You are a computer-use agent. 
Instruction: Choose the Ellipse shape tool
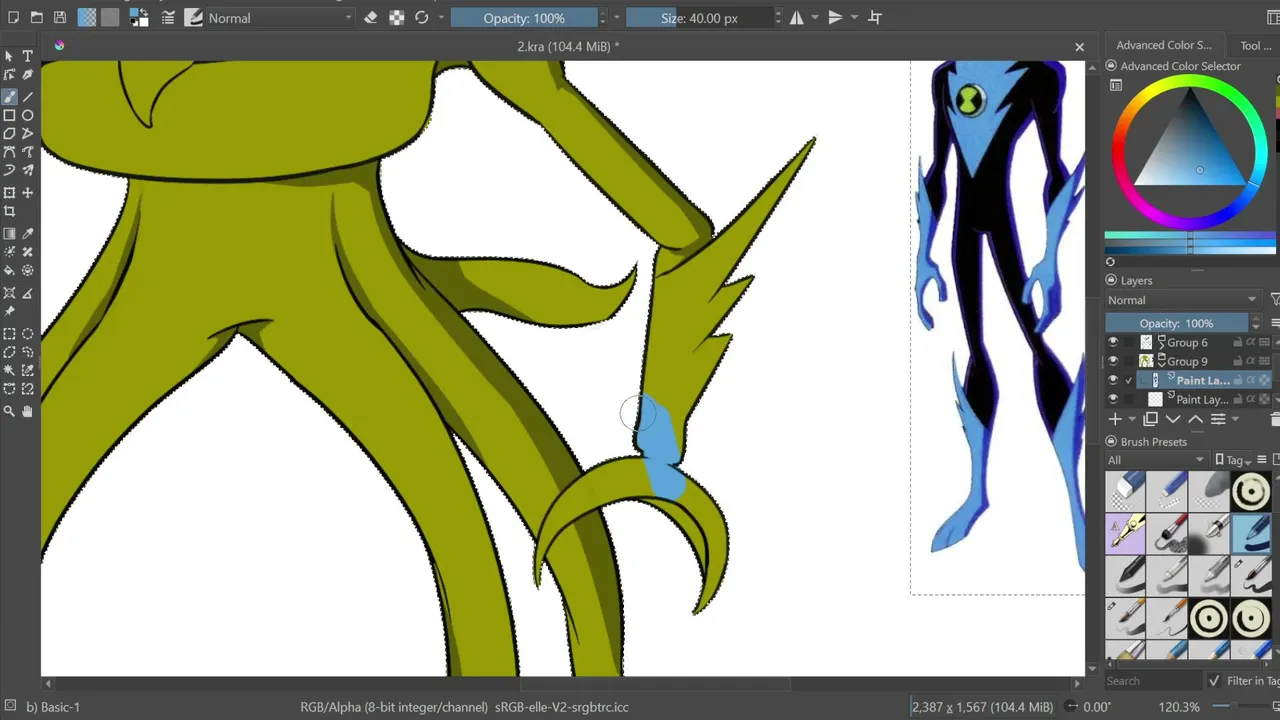pos(28,116)
